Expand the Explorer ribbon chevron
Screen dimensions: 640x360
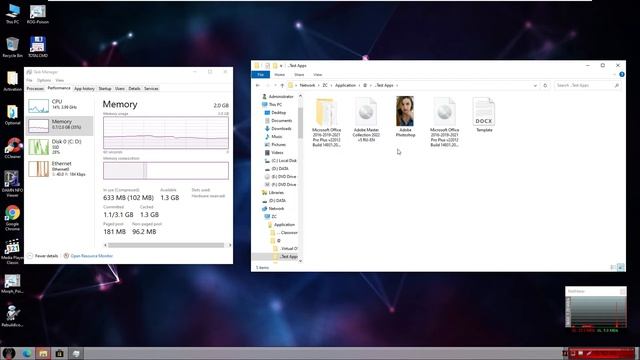614,74
